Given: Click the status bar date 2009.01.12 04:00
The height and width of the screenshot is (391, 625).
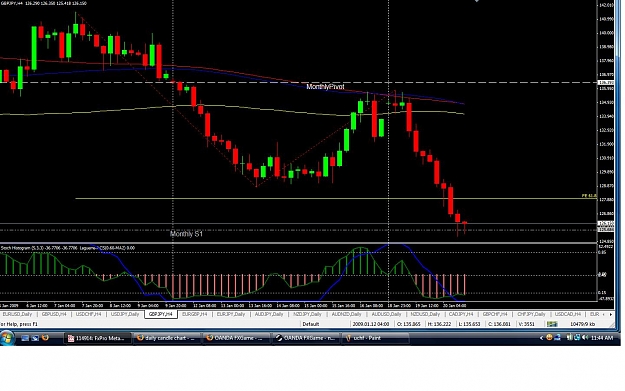Looking at the screenshot, I should tap(371, 324).
